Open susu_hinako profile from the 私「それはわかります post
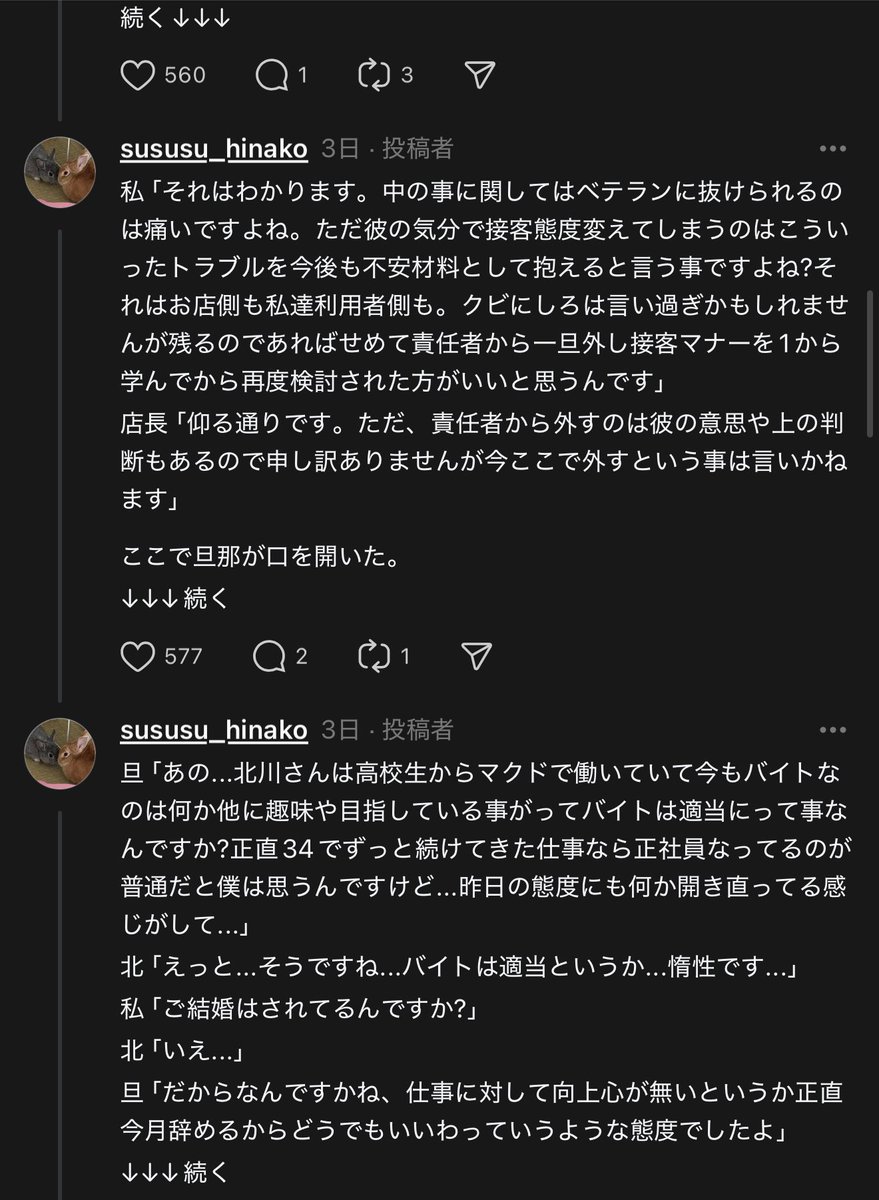Viewport: 879px width, 1200px height. pos(214,149)
